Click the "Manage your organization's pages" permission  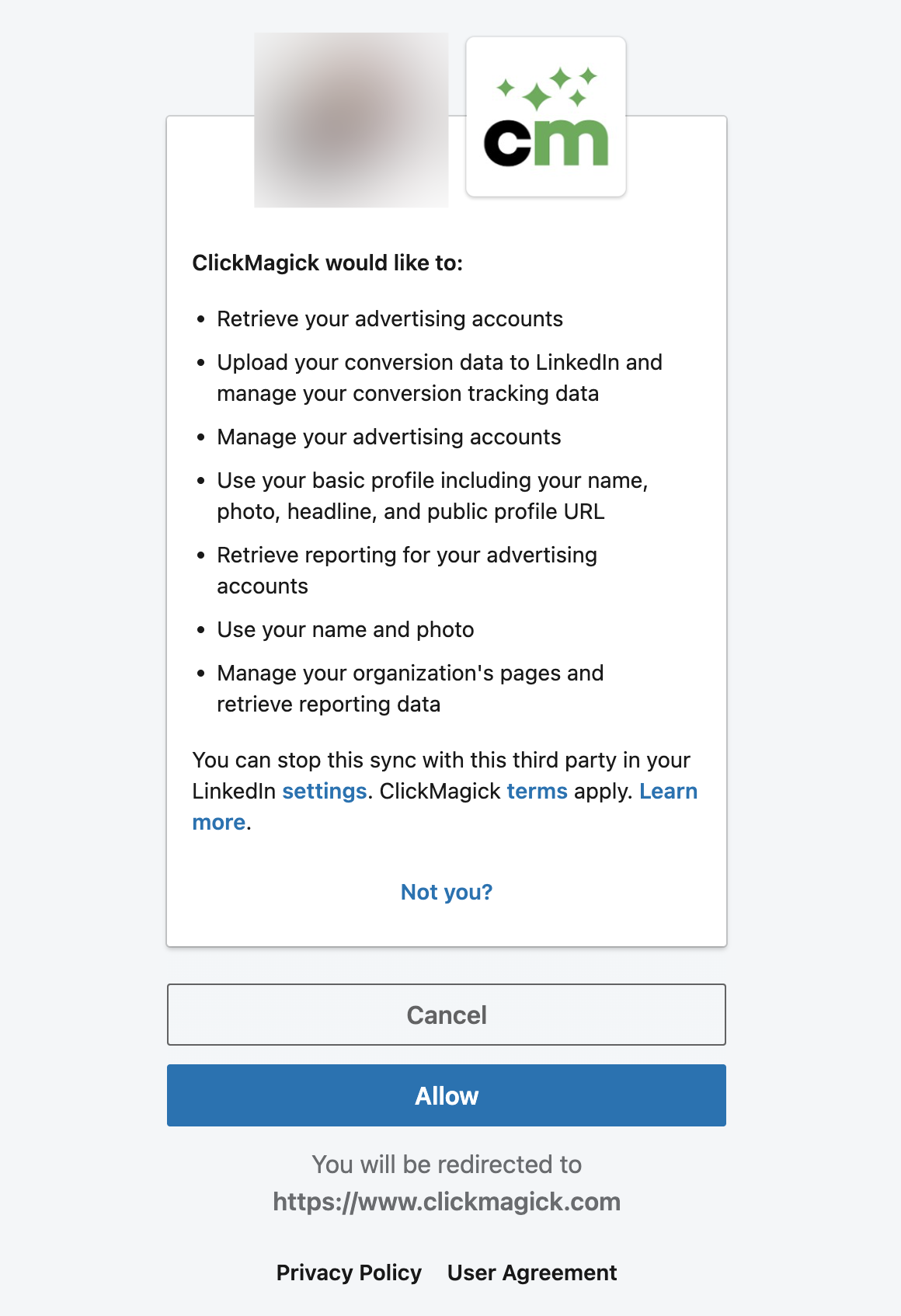pyautogui.click(x=409, y=688)
